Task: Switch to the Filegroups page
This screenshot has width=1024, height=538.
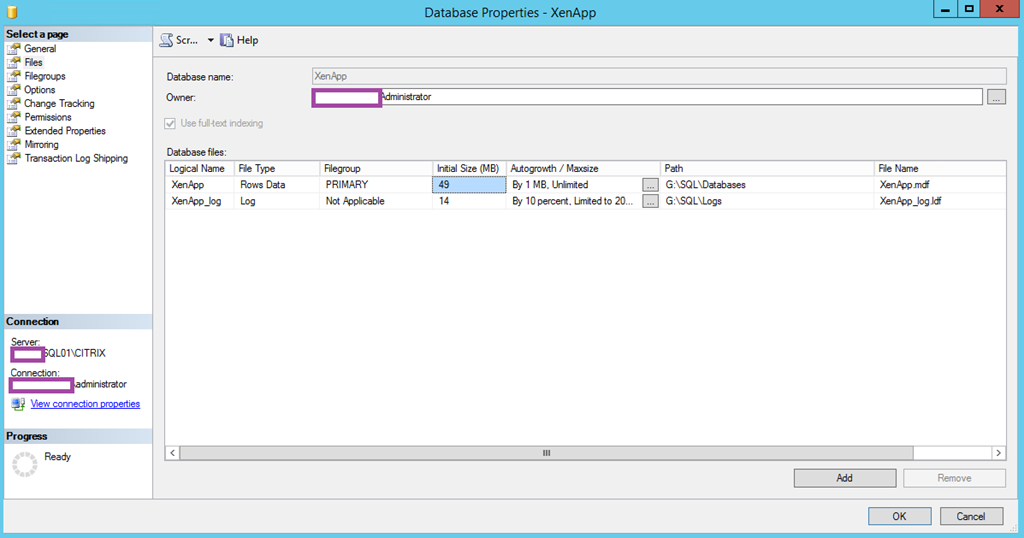Action: (x=45, y=76)
